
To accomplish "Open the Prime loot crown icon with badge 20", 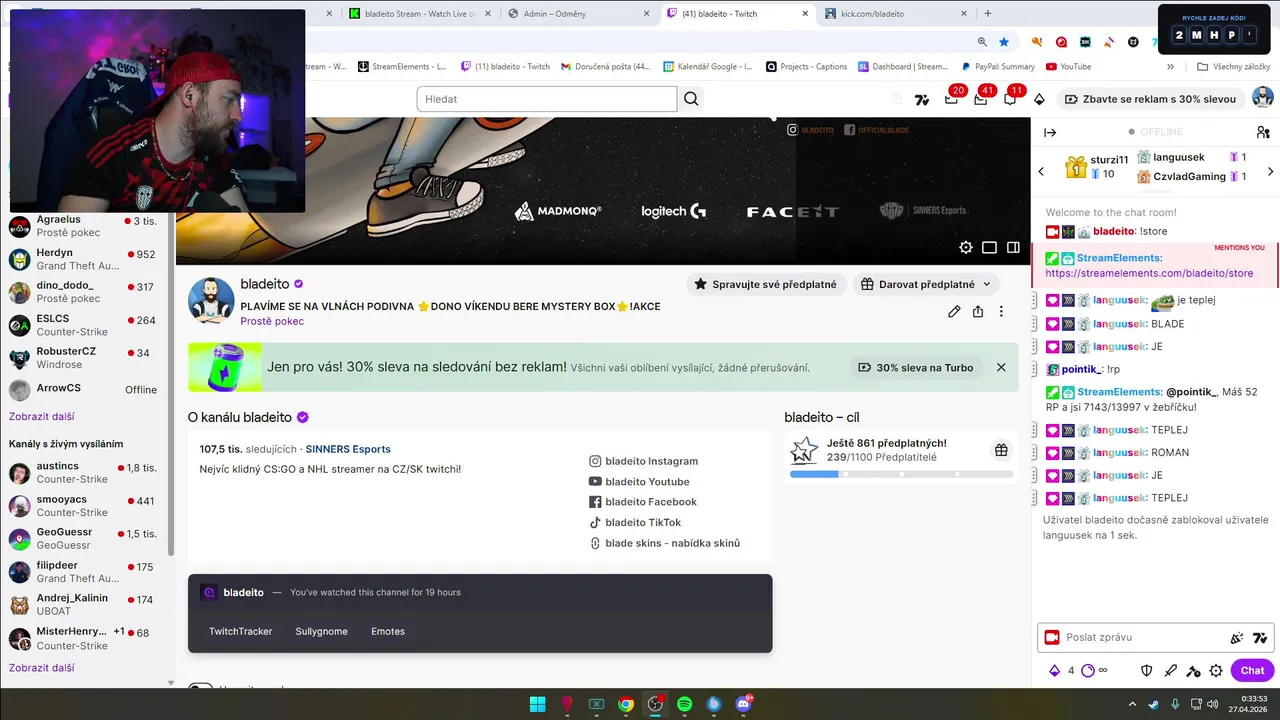I will [951, 99].
